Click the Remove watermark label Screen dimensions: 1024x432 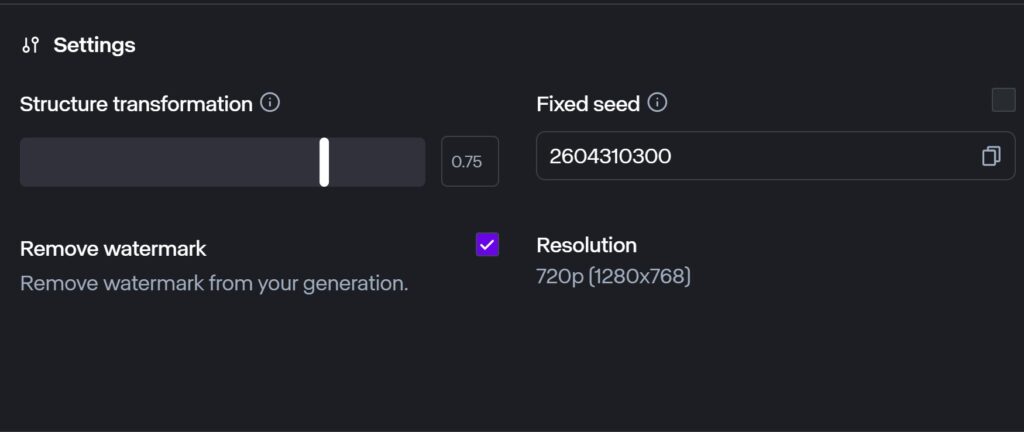[113, 249]
